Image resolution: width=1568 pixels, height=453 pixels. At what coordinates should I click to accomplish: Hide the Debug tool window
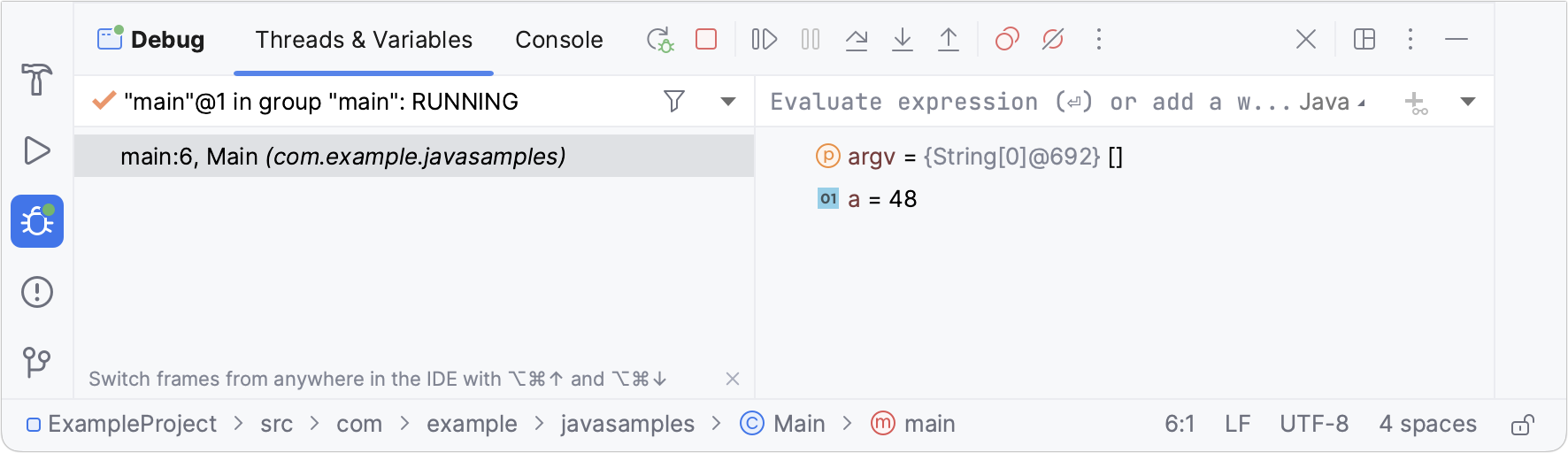point(1457,39)
